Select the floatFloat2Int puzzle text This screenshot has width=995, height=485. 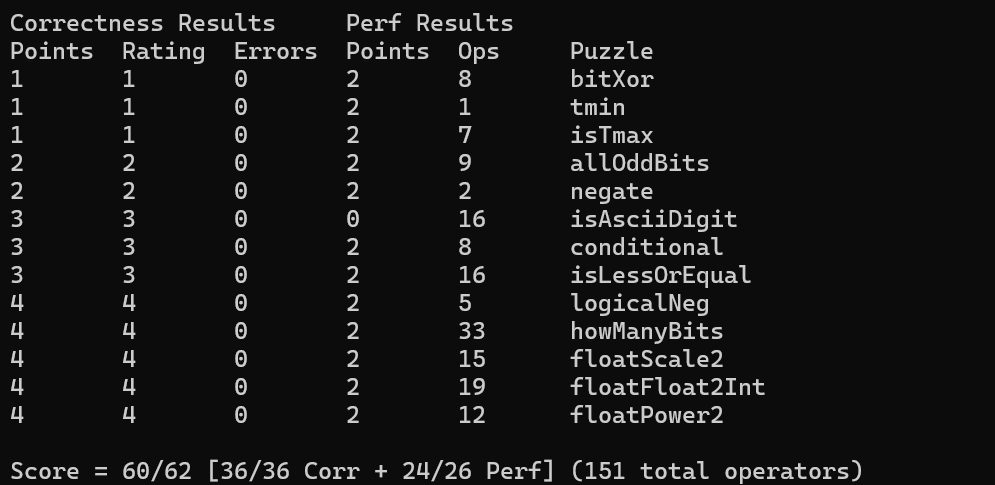[x=668, y=387]
